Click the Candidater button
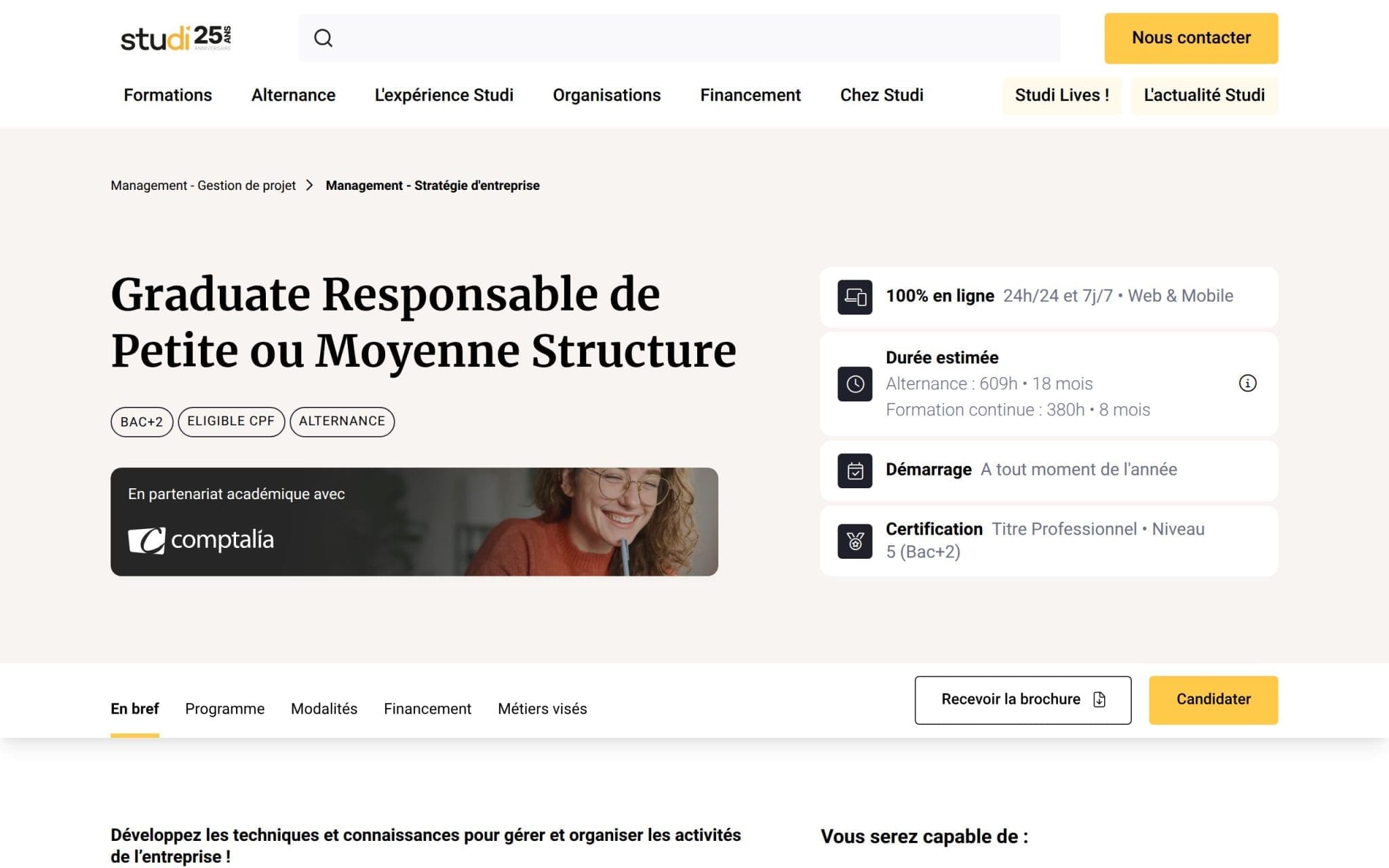 pos(1213,700)
